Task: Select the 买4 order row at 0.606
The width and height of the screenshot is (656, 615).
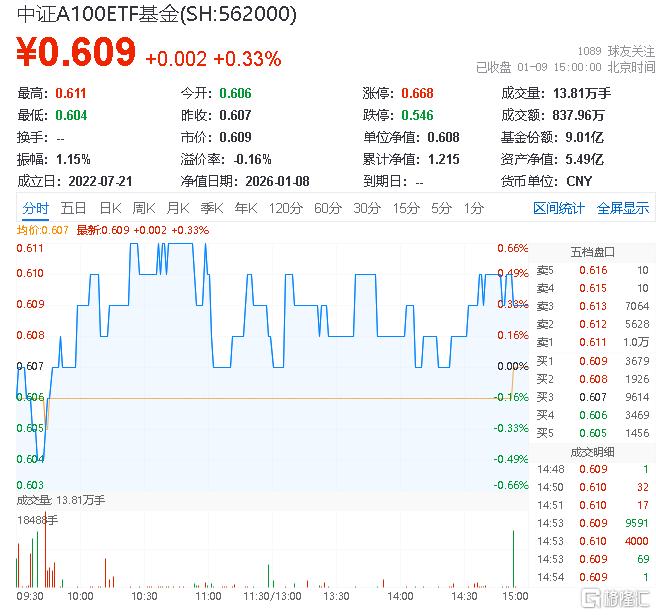Action: click(592, 415)
